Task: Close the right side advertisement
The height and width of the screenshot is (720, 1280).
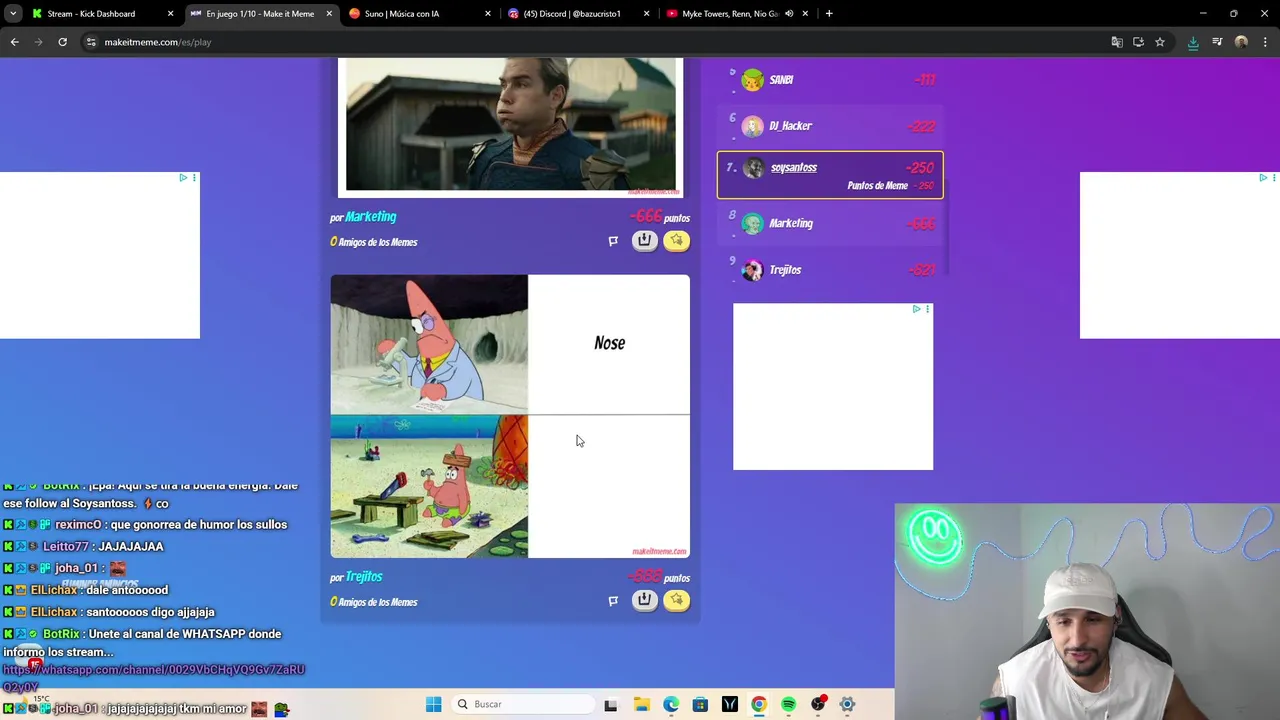Action: pos(1274,178)
